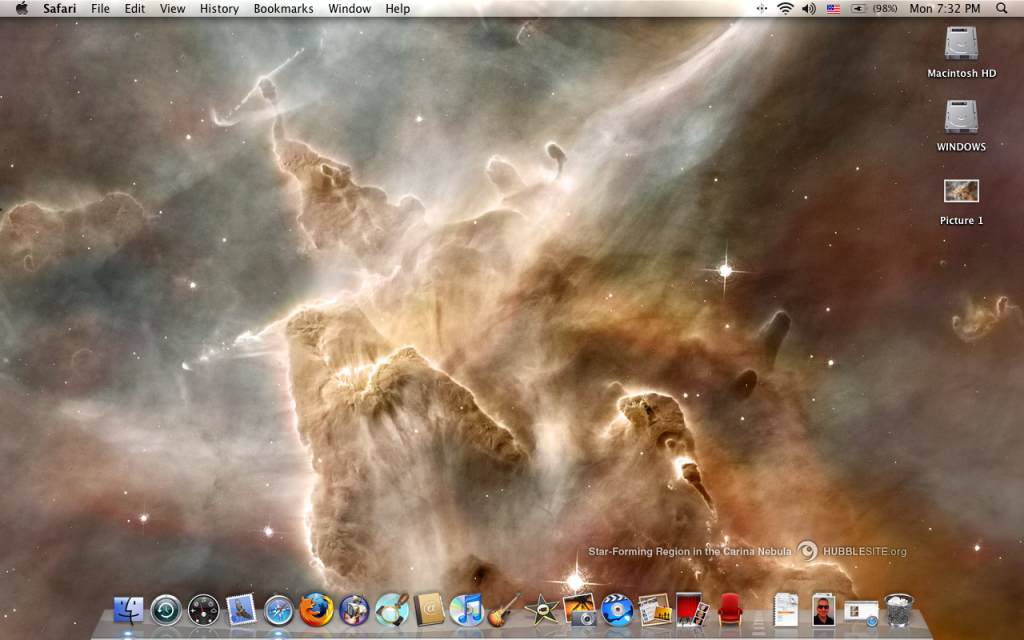Open the Window menu
Viewport: 1024px width, 640px height.
point(349,8)
